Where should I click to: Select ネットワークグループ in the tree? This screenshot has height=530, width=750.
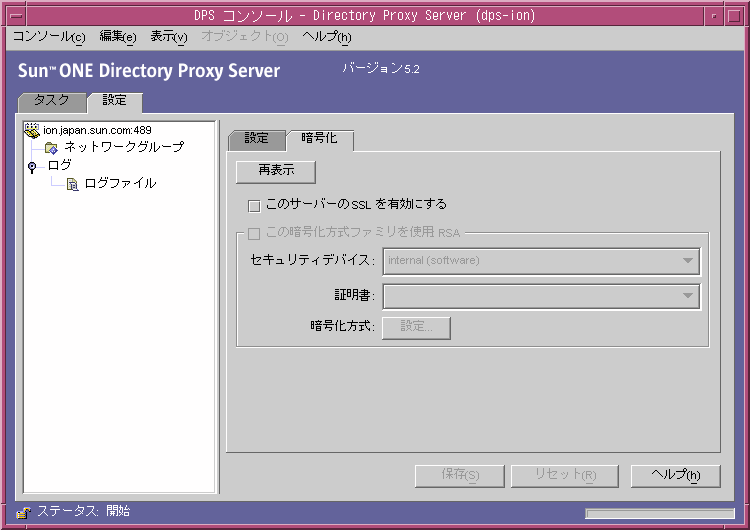click(x=124, y=147)
